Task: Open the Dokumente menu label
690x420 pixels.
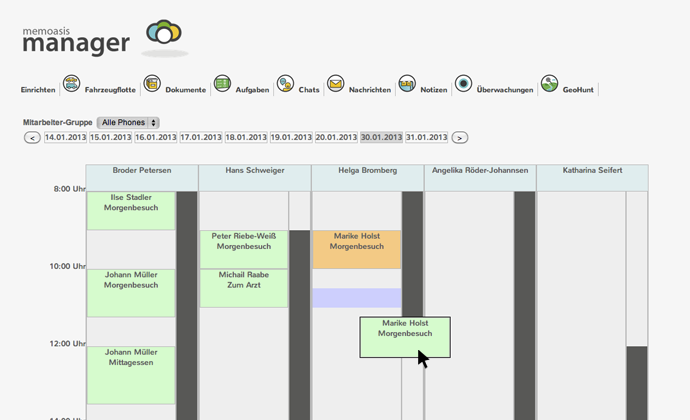Action: (x=186, y=90)
